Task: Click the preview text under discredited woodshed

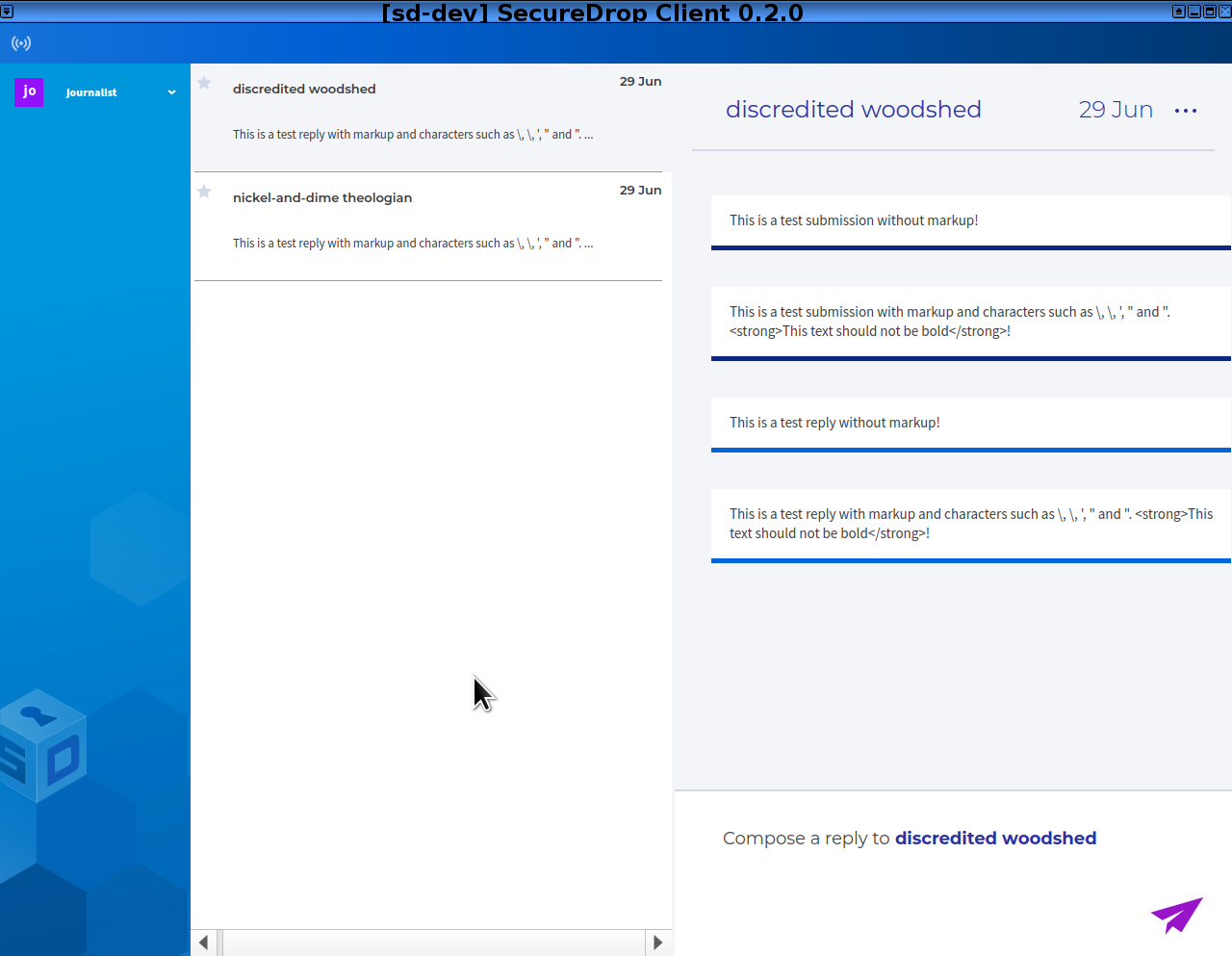Action: [413, 135]
